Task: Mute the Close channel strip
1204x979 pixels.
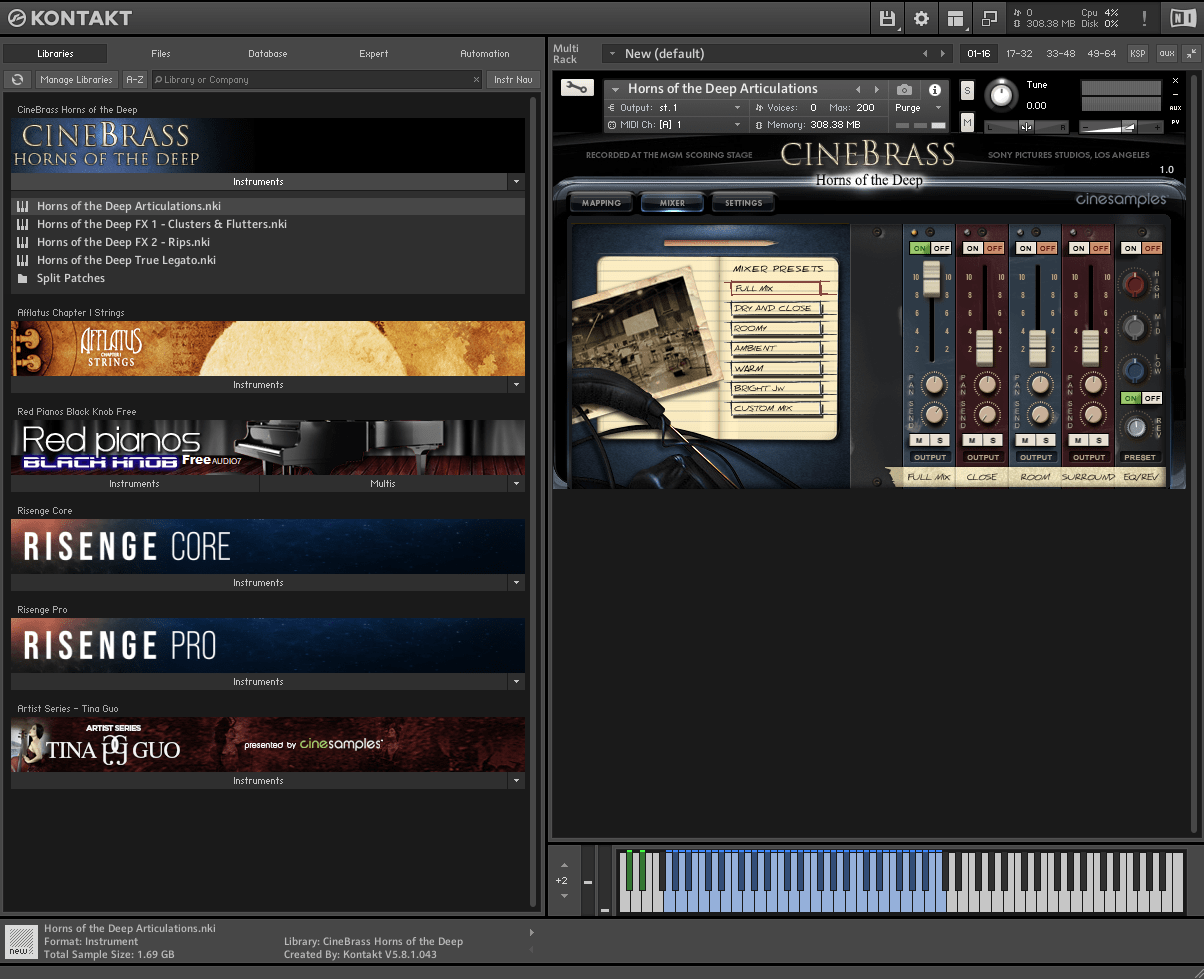Action: coord(972,440)
